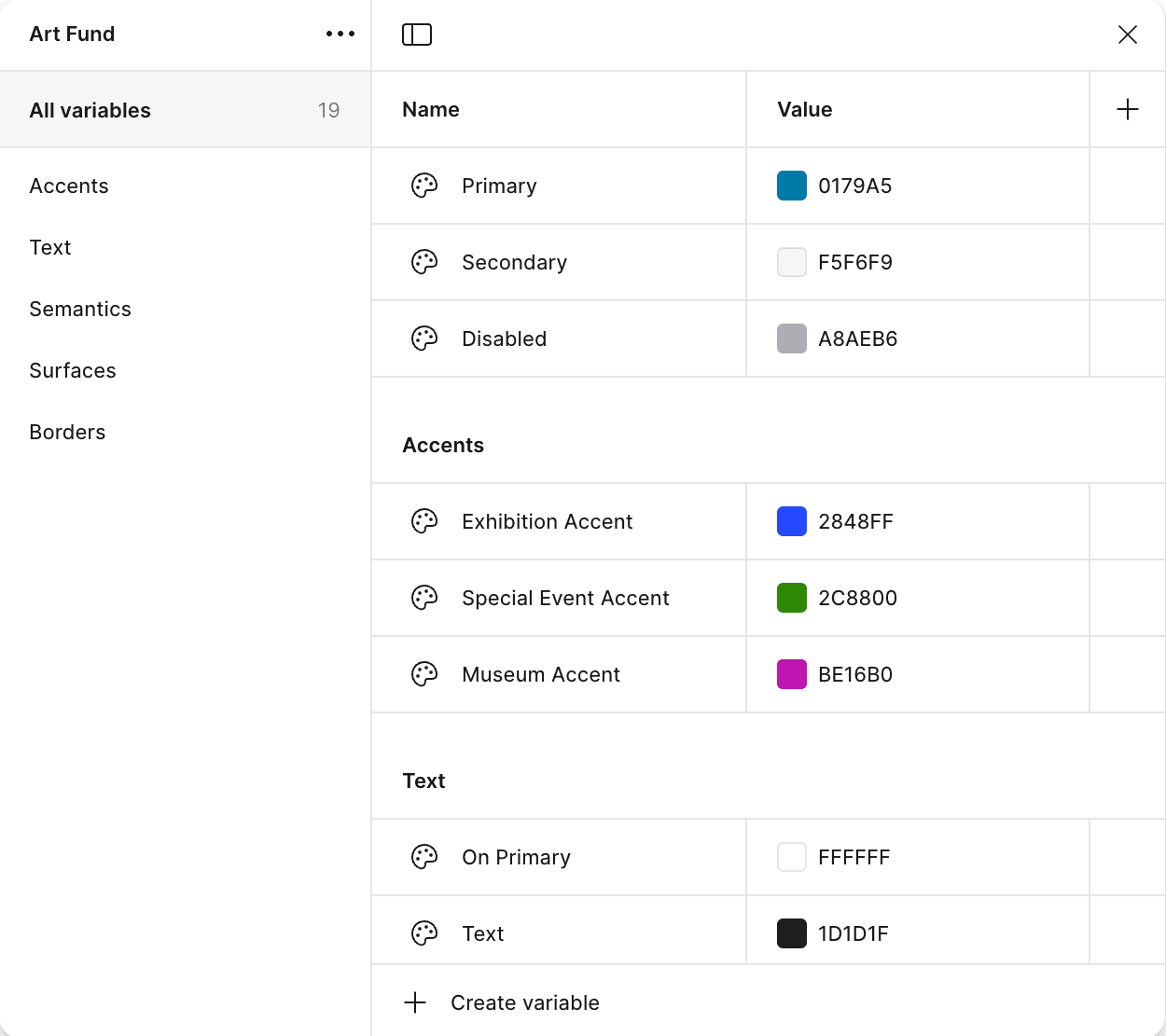1166x1036 pixels.
Task: Select the On Primary variable name
Action: 516,857
